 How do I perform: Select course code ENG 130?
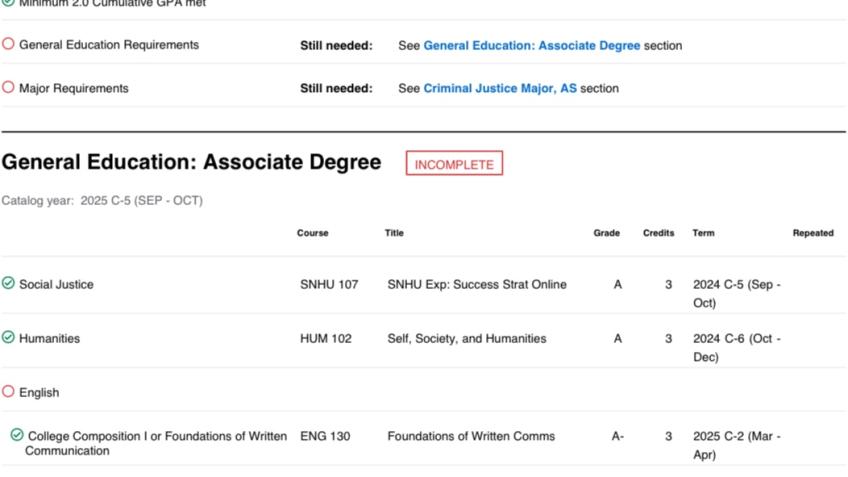pyautogui.click(x=325, y=436)
